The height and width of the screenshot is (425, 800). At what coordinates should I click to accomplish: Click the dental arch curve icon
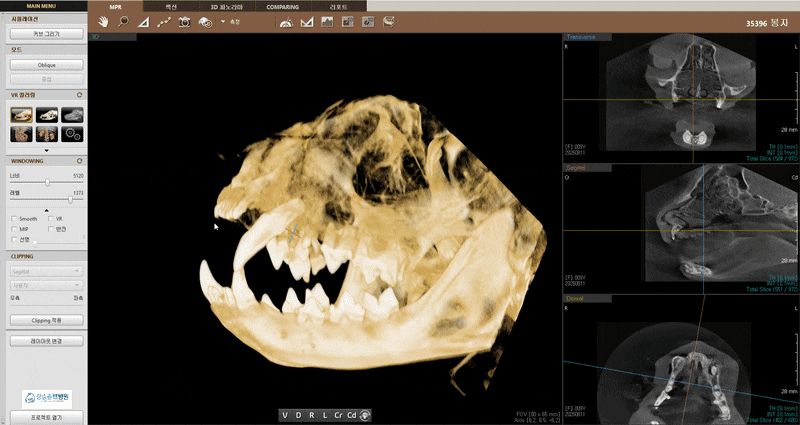click(x=286, y=22)
